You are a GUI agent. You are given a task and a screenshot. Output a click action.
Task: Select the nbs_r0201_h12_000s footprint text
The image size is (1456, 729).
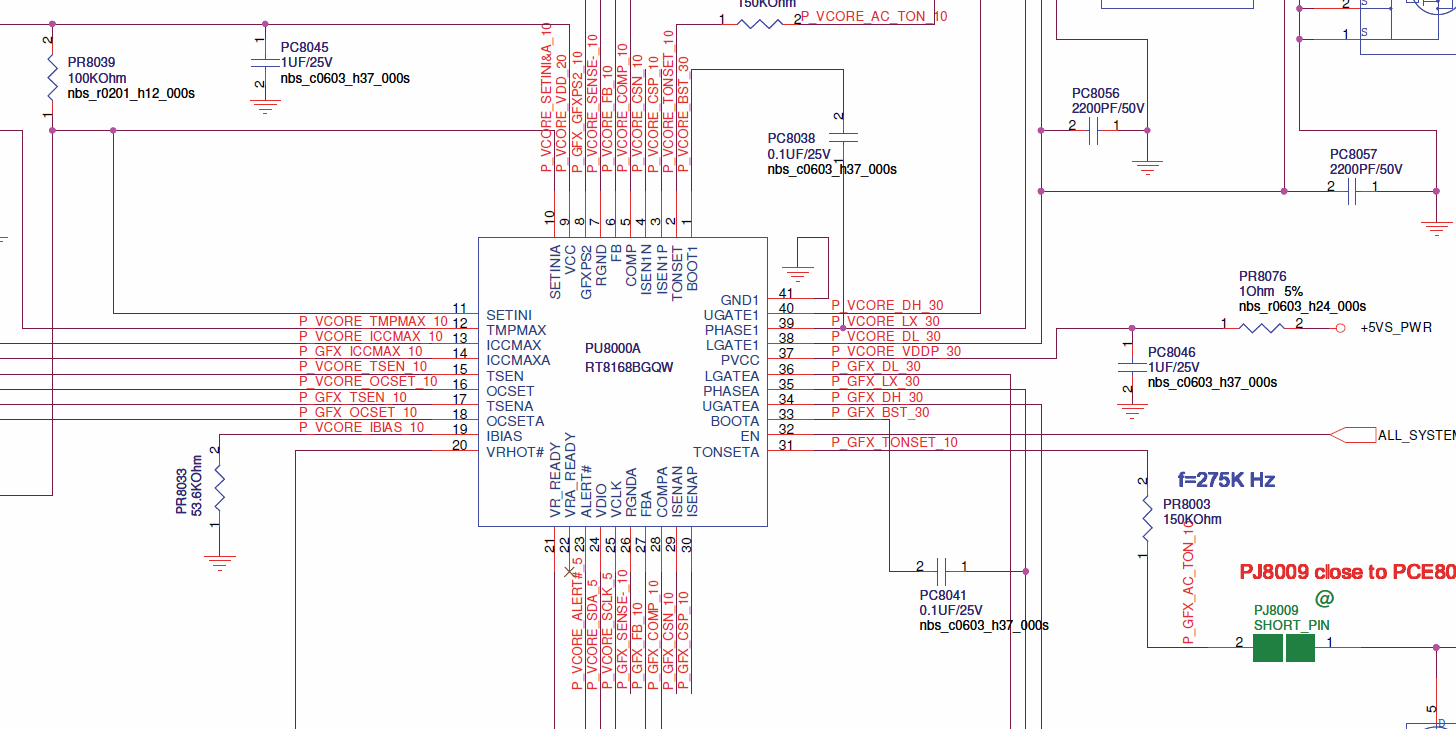[x=131, y=93]
